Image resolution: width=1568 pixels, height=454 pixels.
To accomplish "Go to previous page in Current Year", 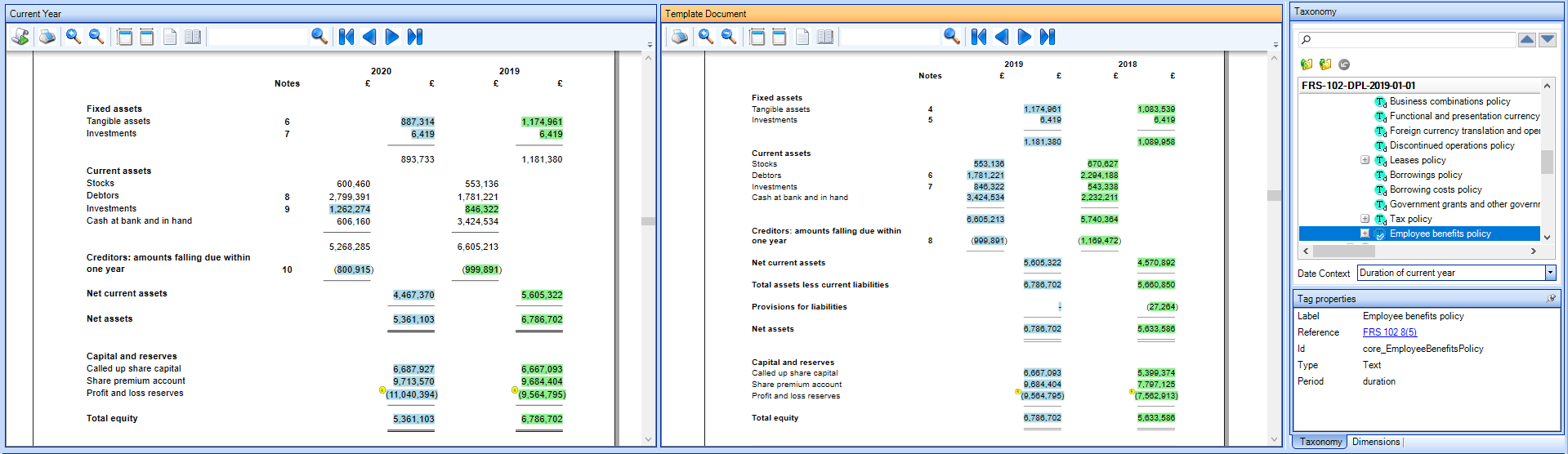I will click(369, 37).
